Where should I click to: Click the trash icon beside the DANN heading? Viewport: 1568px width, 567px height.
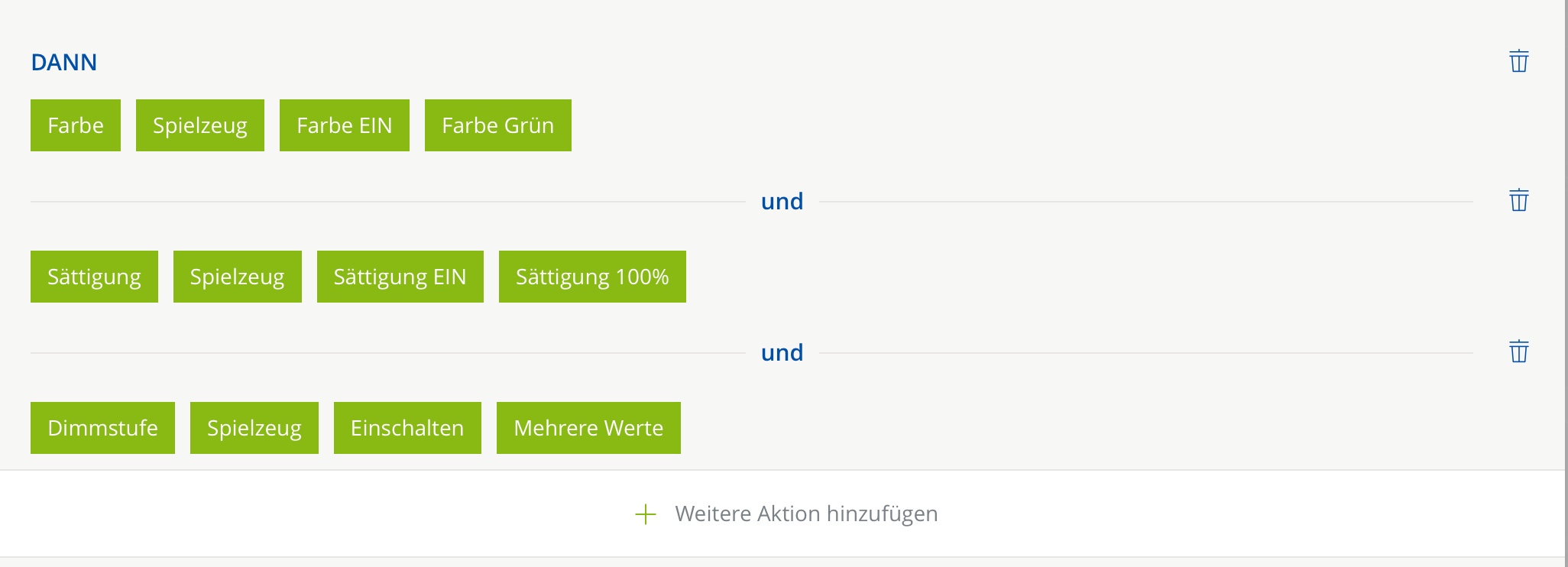coord(1518,61)
